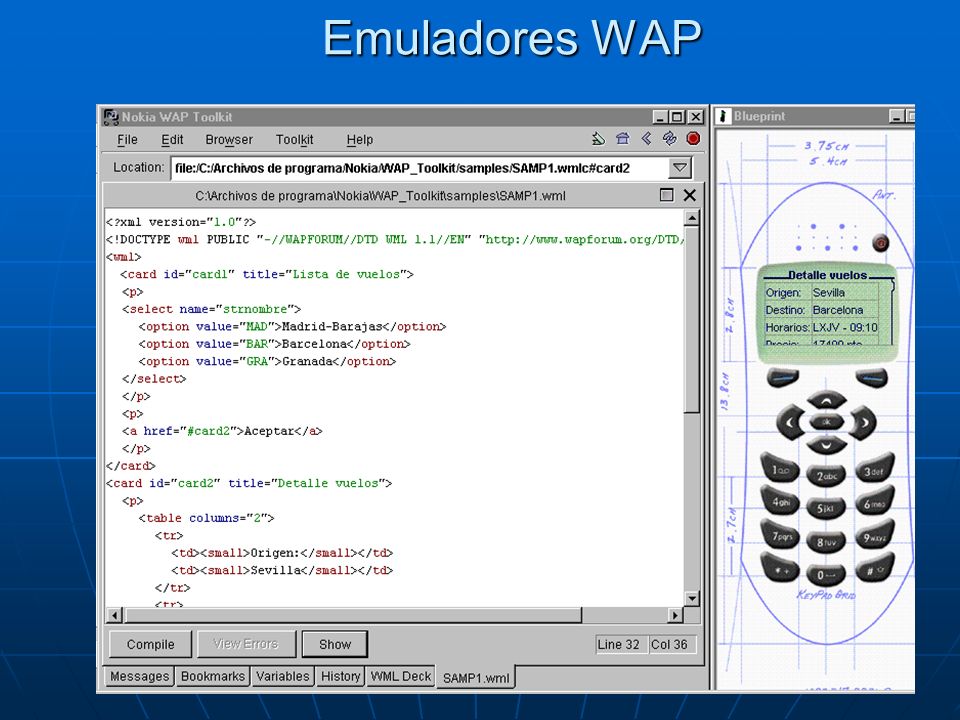The height and width of the screenshot is (720, 960).
Task: Click phone keypad key 5jkl
Action: coord(827,508)
